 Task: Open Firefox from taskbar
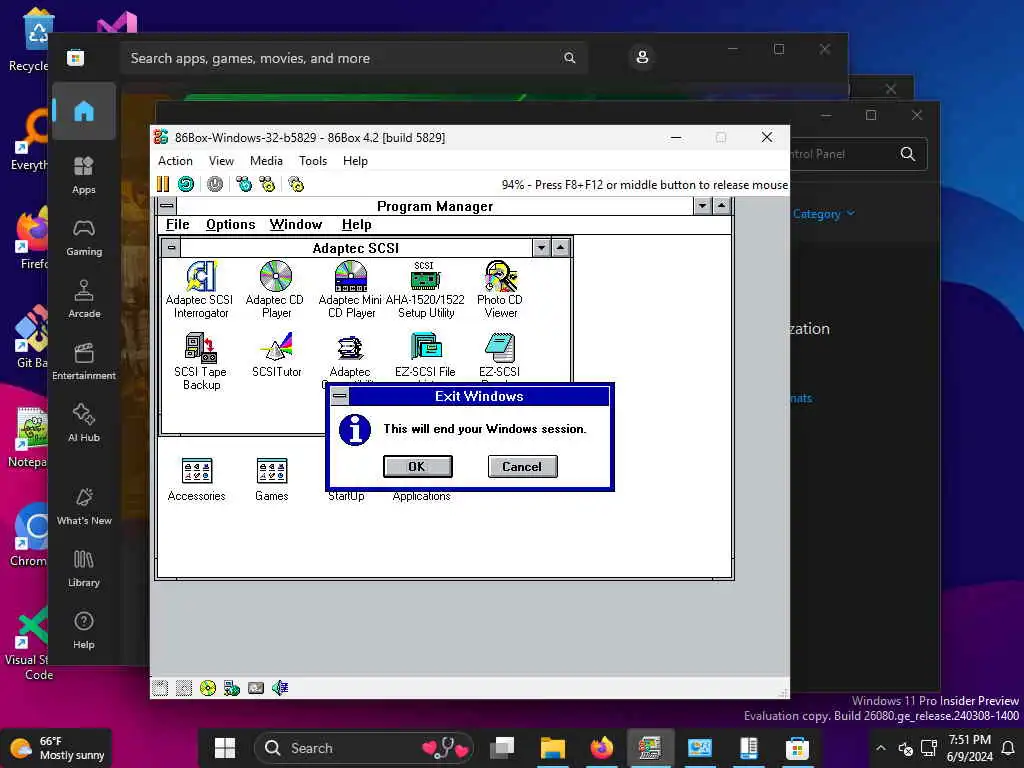click(x=601, y=748)
